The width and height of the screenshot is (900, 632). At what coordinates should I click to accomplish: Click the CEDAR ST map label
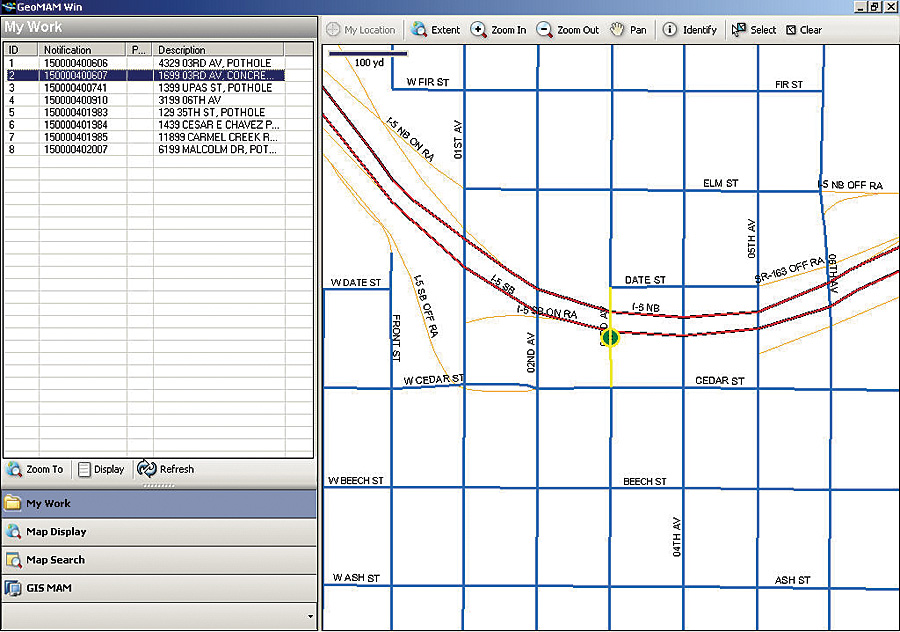719,380
